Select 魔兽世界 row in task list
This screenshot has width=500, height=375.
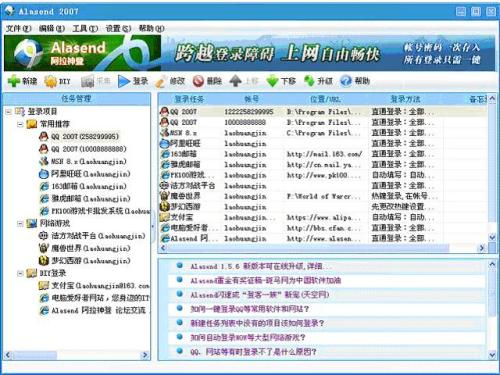point(323,196)
